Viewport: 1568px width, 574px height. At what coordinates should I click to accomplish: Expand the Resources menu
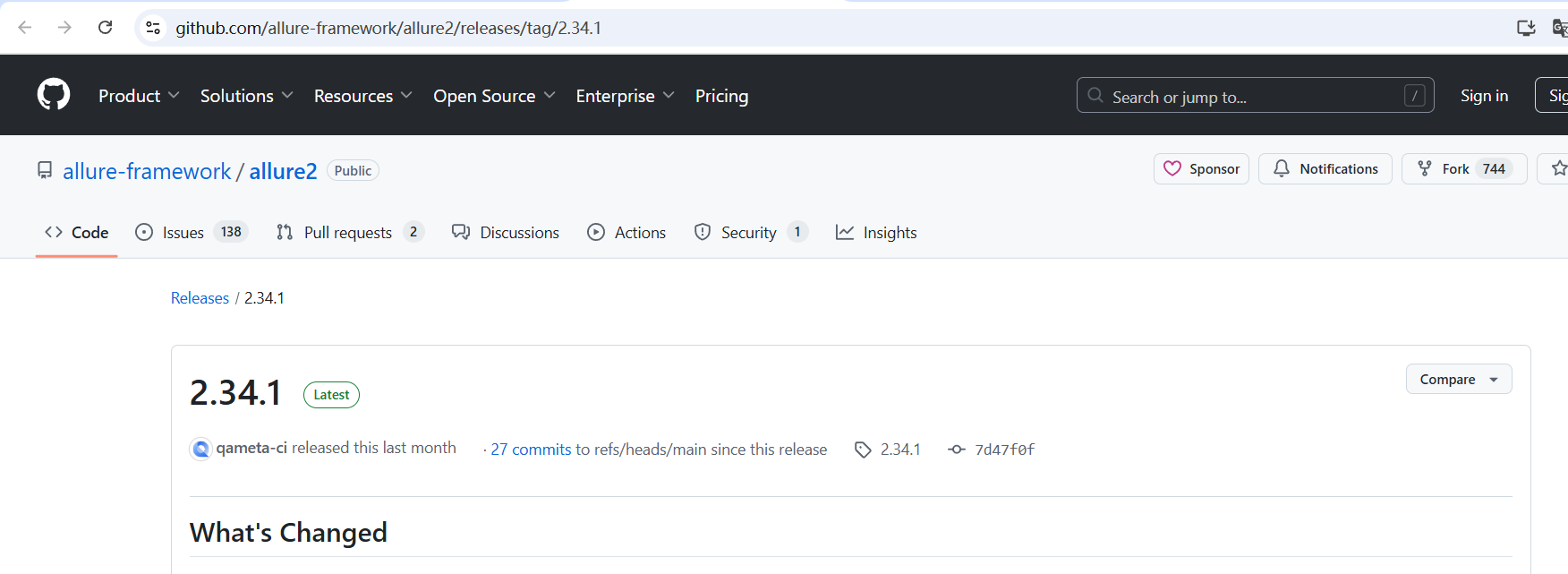point(362,96)
